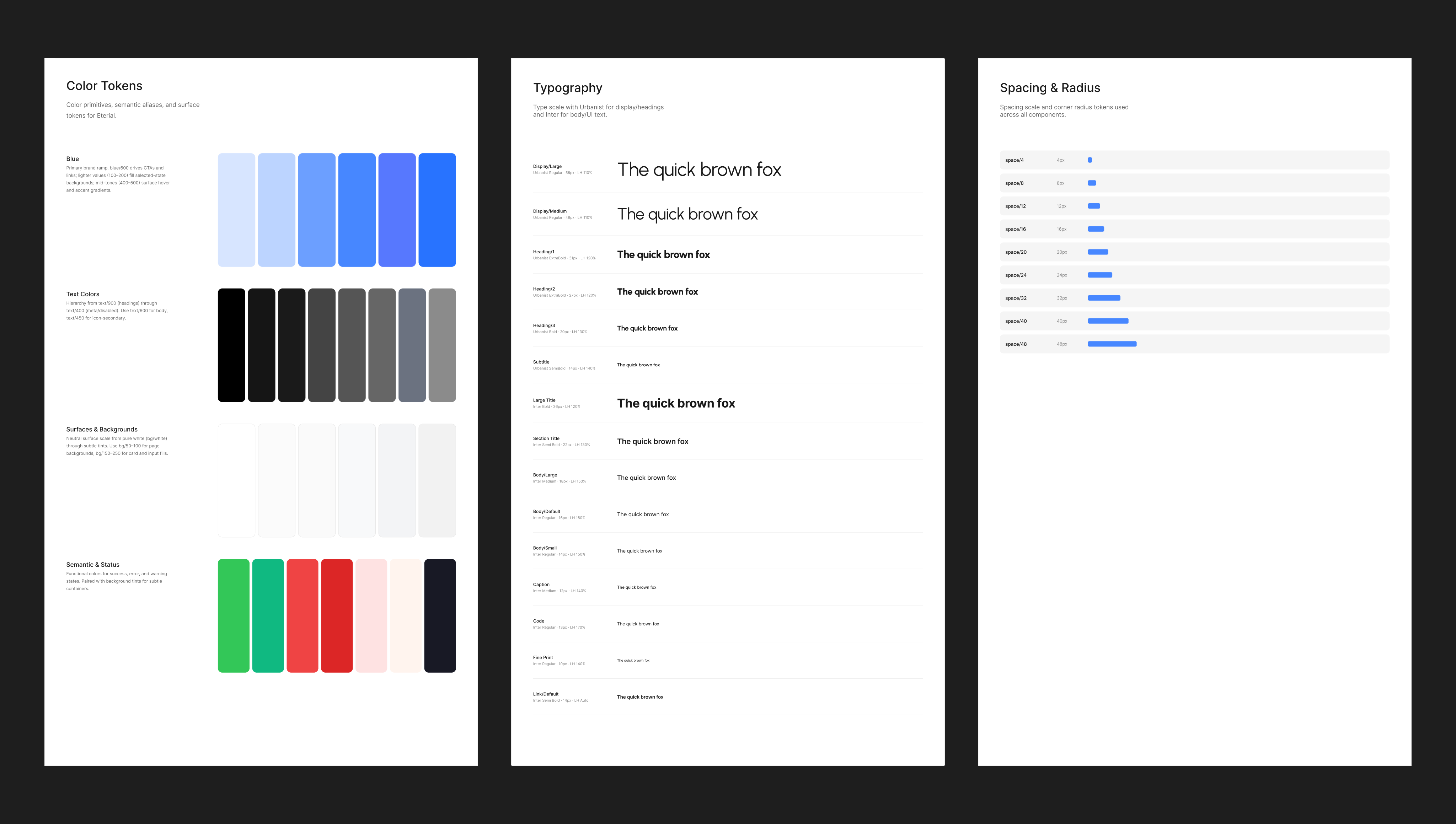Click the "Heading/2" style label
The image size is (1456, 824).
544,289
